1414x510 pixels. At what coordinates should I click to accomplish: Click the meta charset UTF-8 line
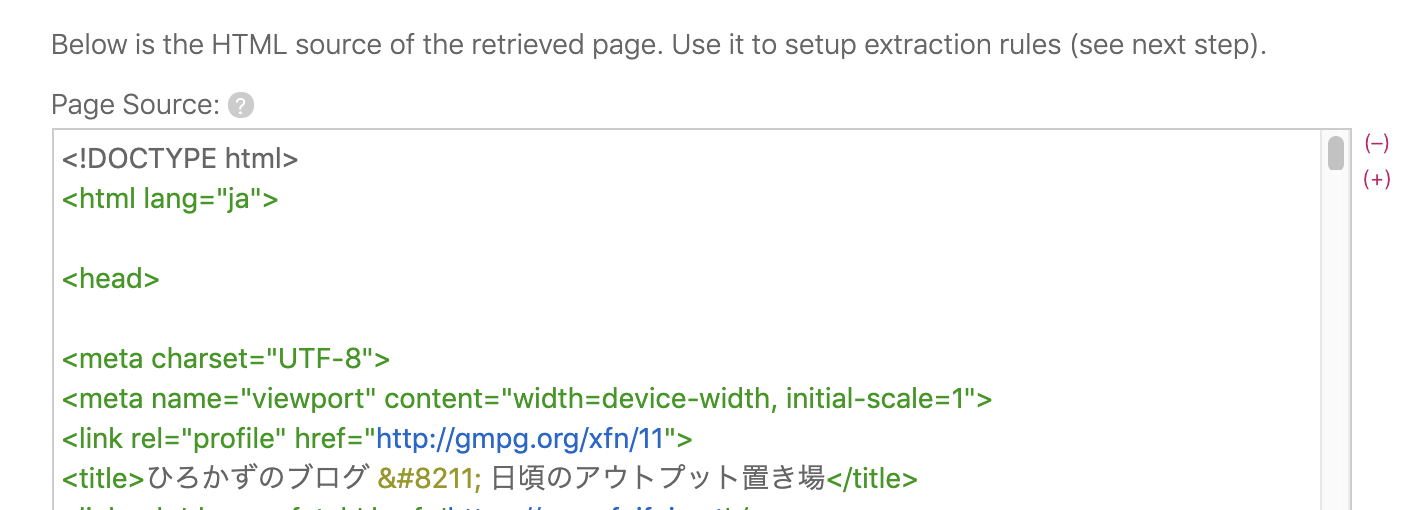point(226,358)
